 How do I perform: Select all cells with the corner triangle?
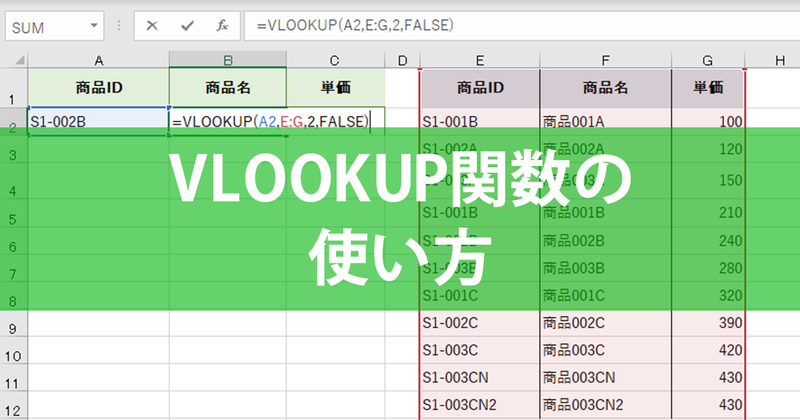pyautogui.click(x=19, y=60)
